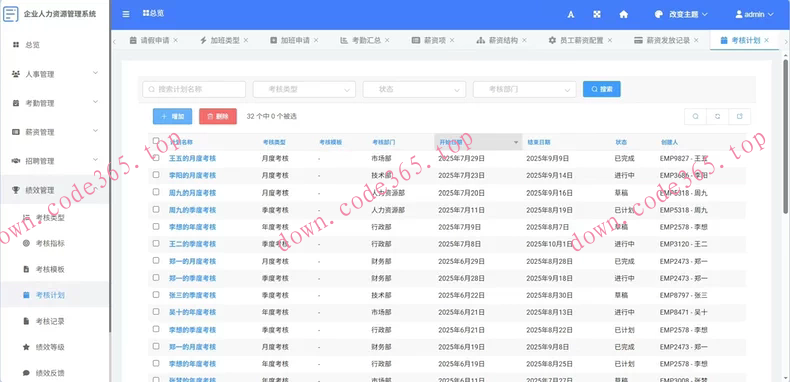Sort by 结束日期 column header
This screenshot has height=382, width=790.
tap(538, 142)
